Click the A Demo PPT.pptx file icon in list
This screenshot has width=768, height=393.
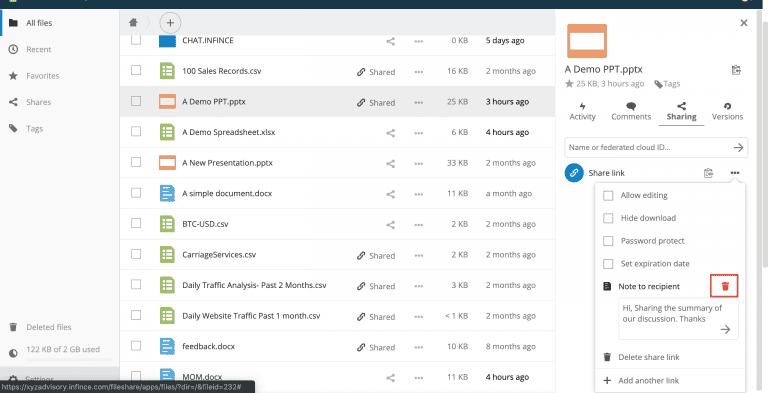(168, 101)
